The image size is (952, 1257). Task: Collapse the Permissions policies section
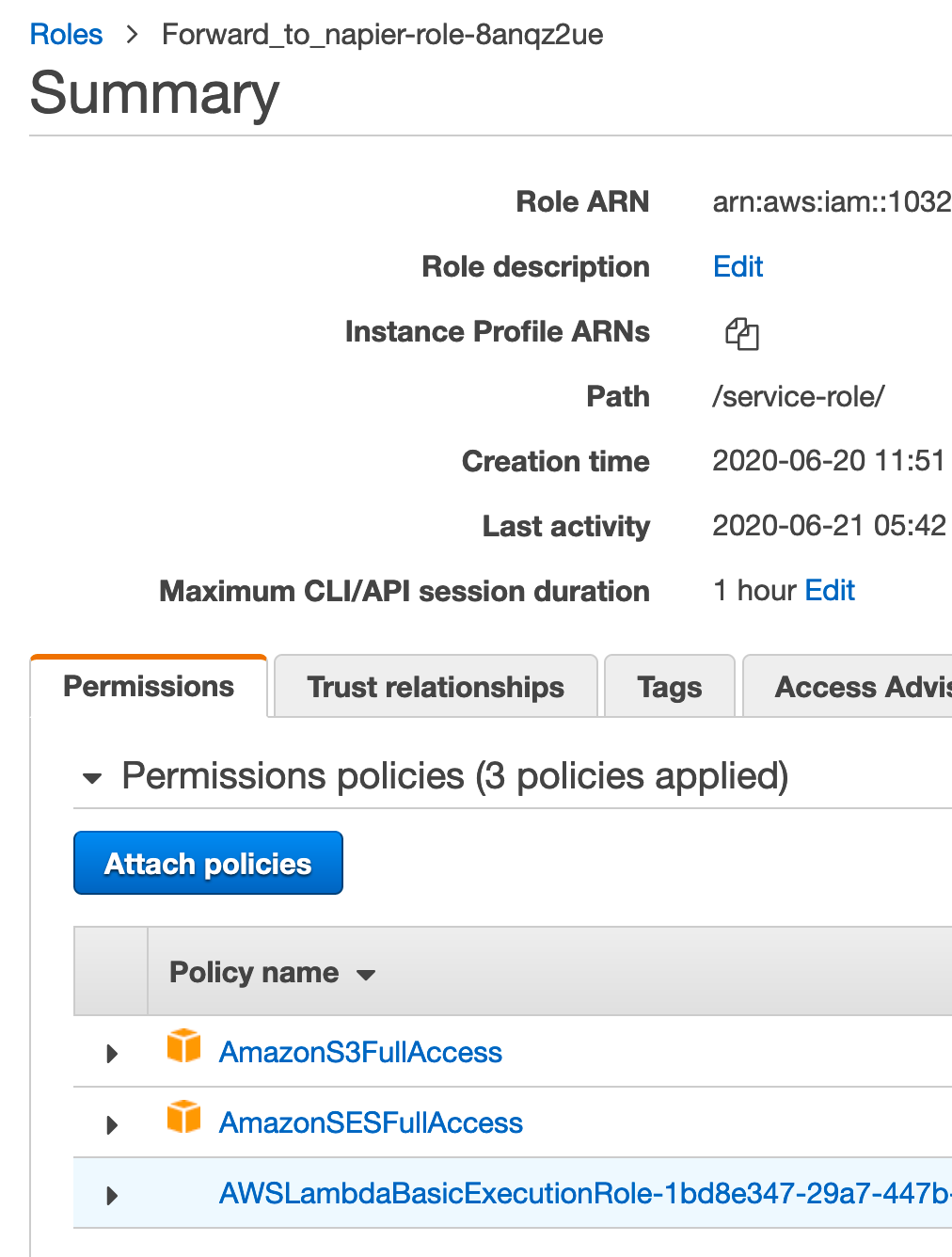[x=92, y=778]
